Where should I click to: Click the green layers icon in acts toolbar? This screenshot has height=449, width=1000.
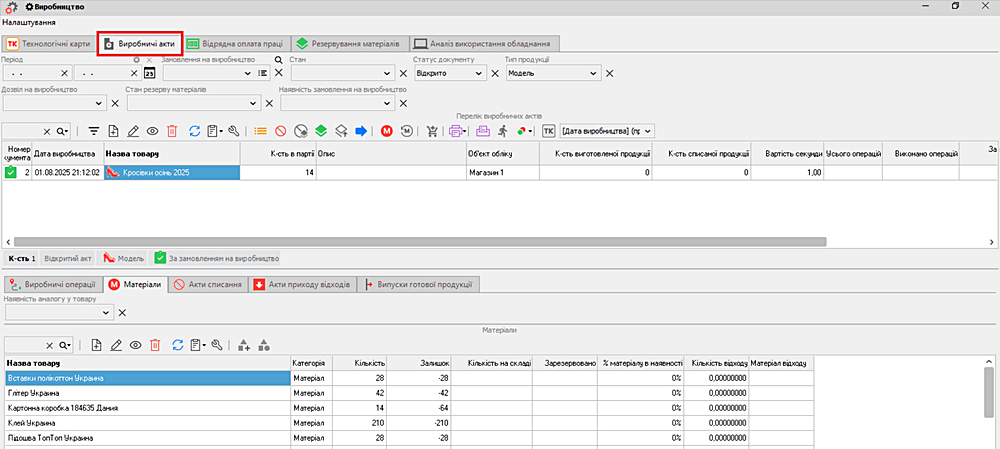click(321, 131)
